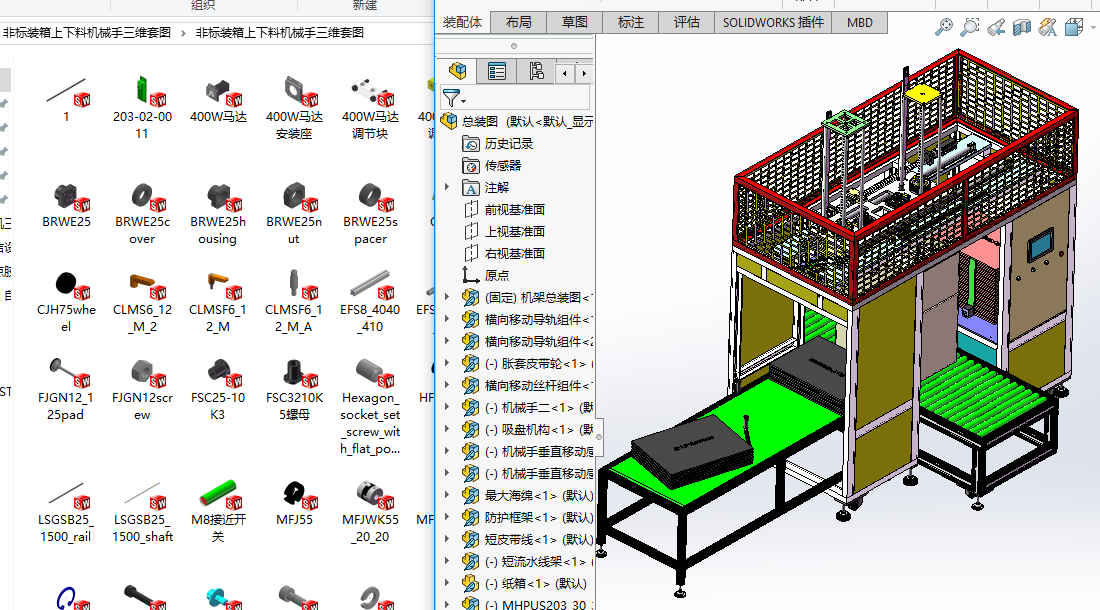Switch to 评估 tab
The height and width of the screenshot is (610, 1100).
coord(687,22)
